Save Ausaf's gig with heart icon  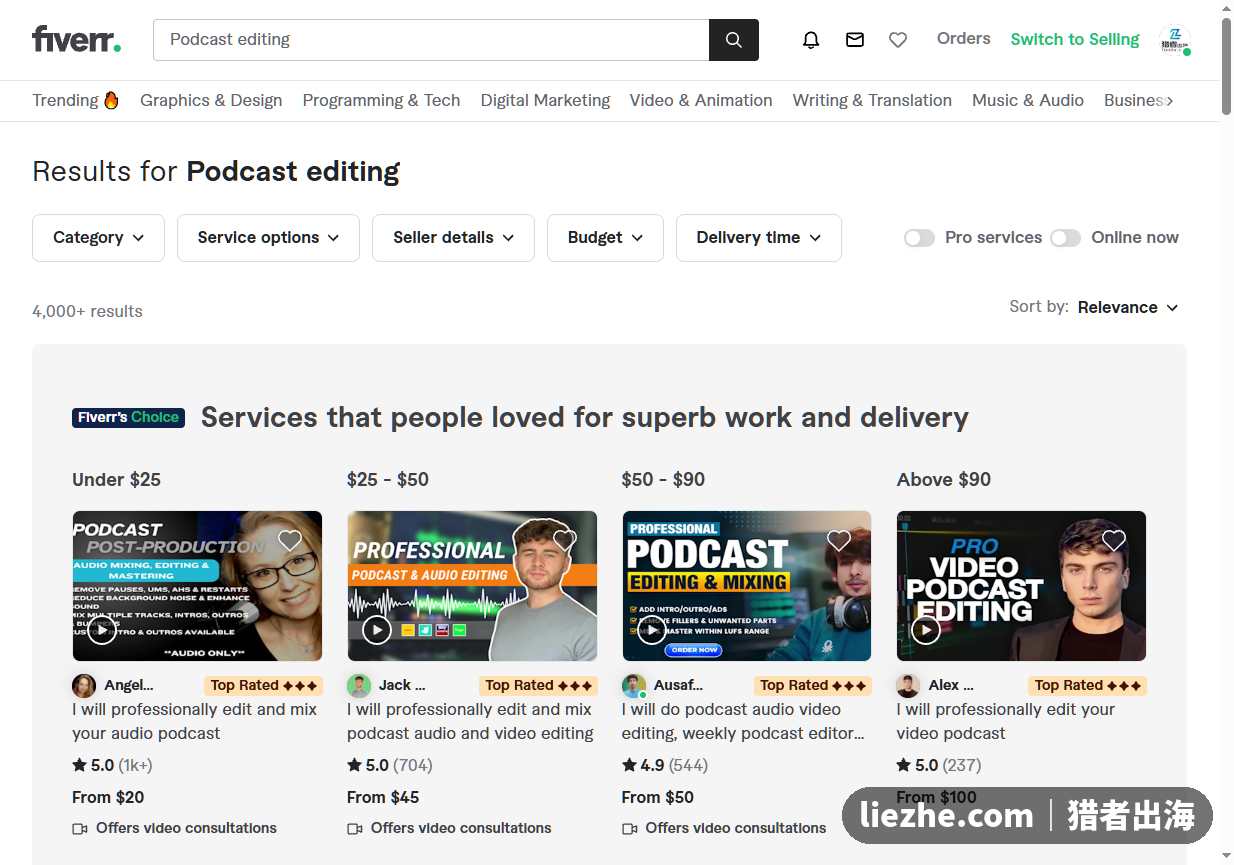839,541
